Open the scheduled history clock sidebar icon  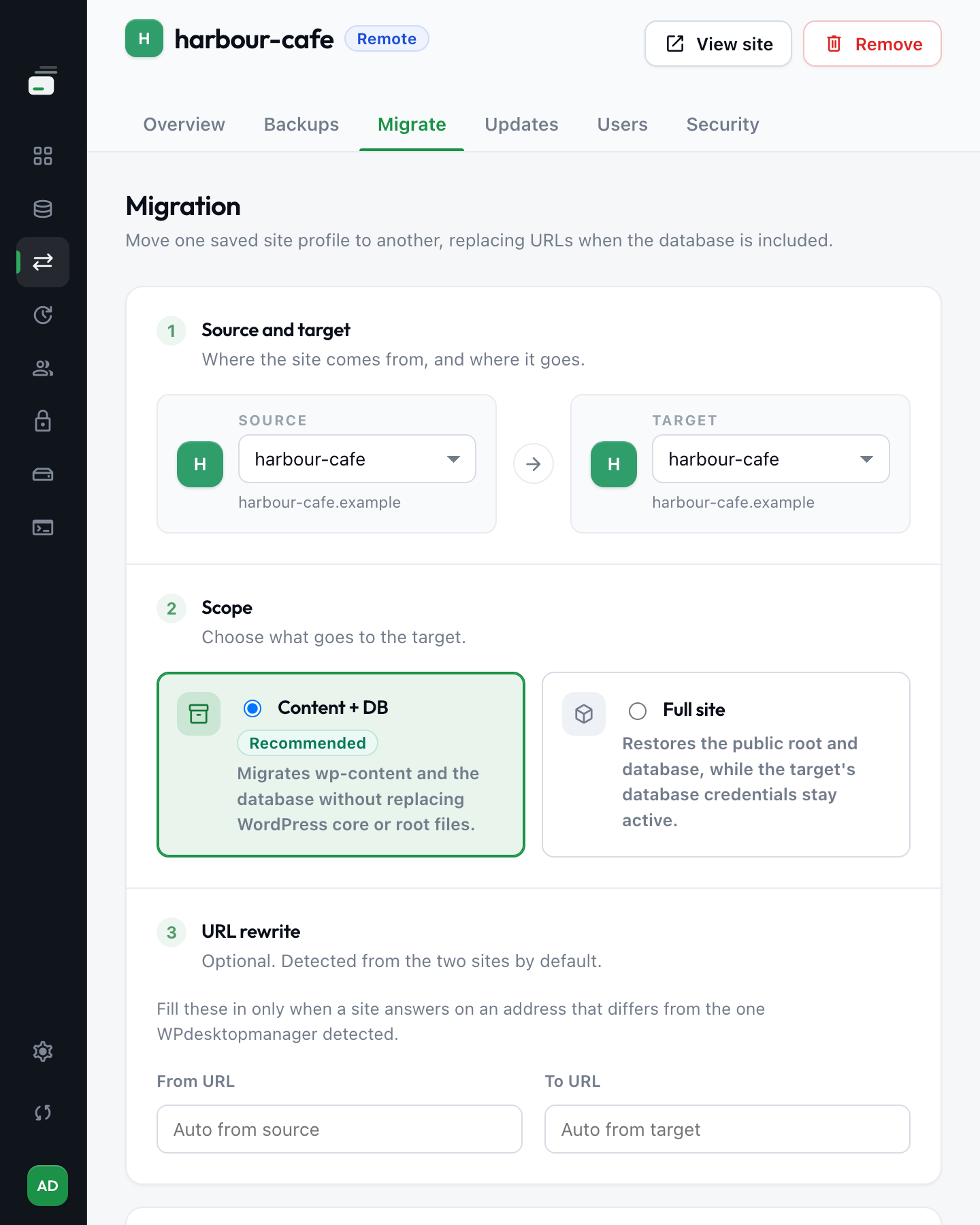43,315
